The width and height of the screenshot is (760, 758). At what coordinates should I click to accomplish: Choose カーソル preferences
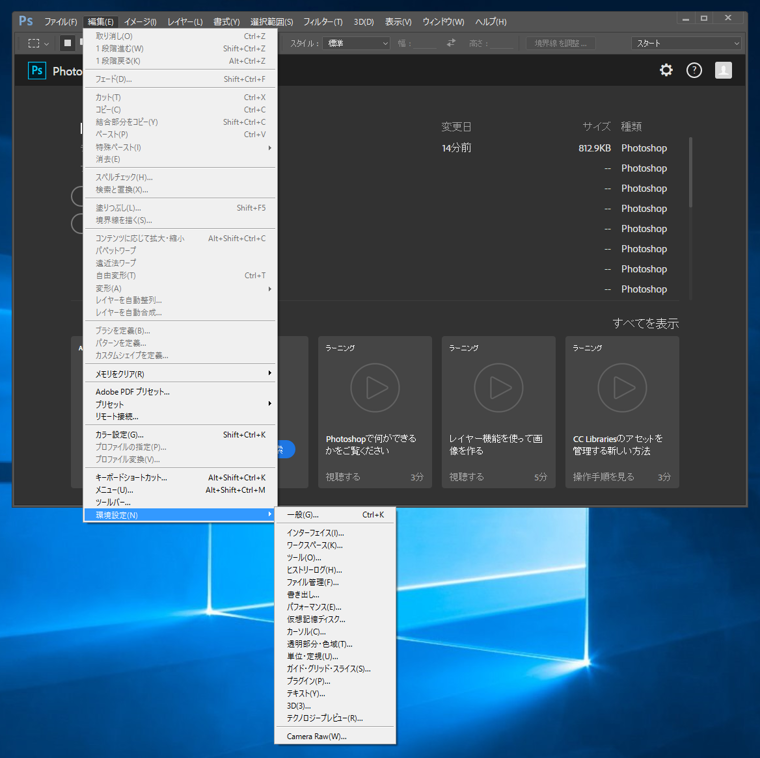coord(335,632)
